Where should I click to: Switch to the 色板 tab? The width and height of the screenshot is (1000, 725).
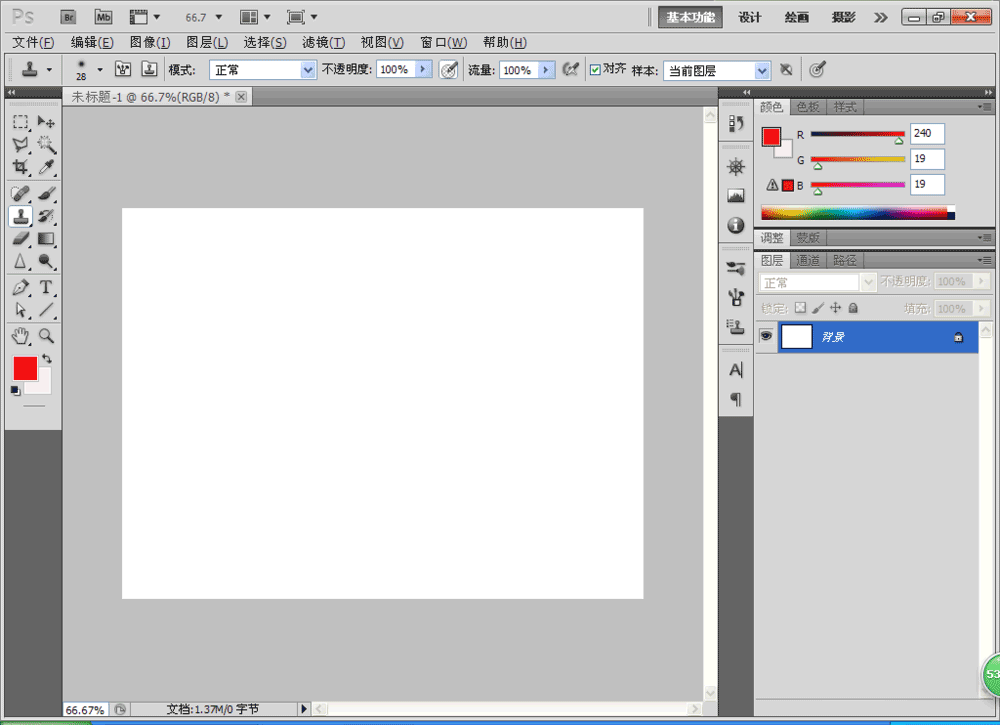click(808, 107)
